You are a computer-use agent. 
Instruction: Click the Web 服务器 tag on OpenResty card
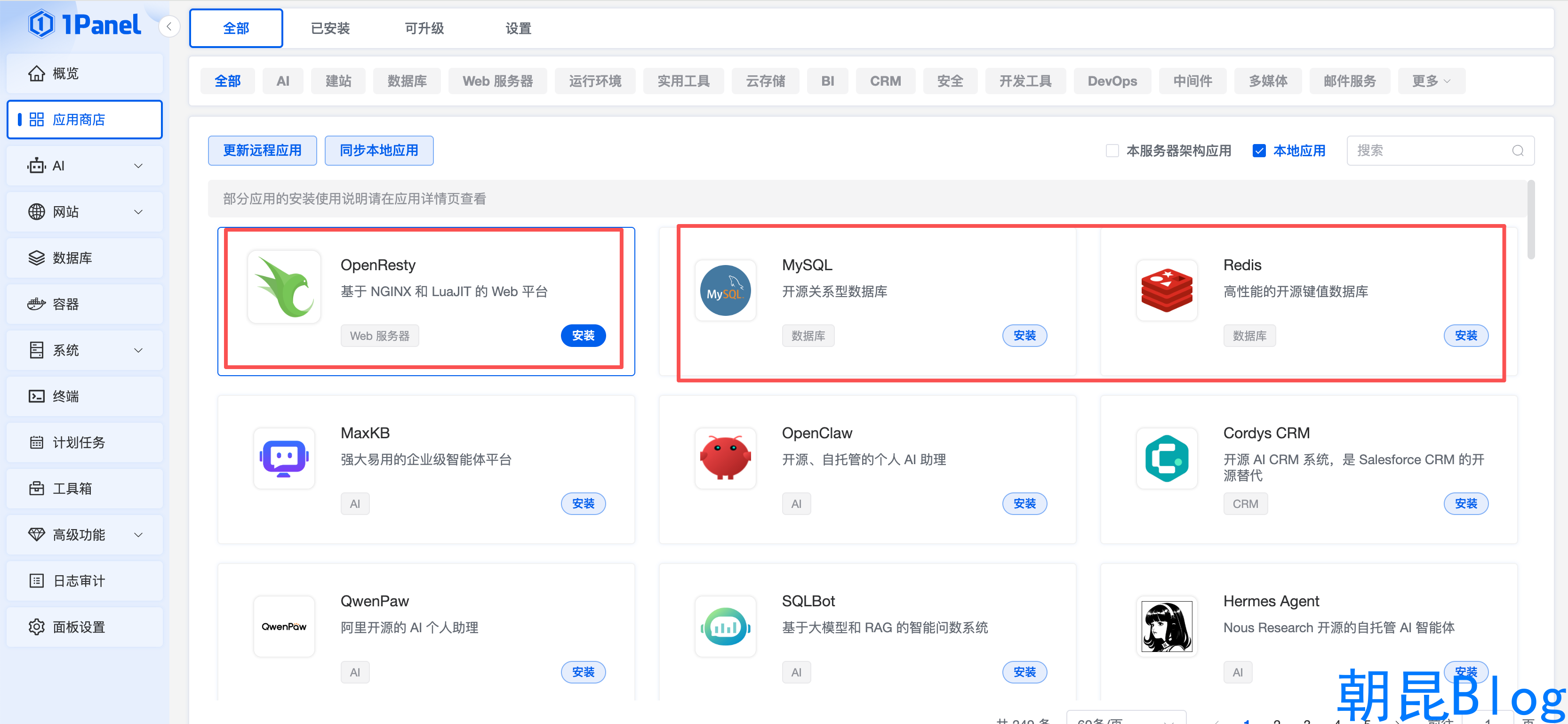[x=380, y=336]
